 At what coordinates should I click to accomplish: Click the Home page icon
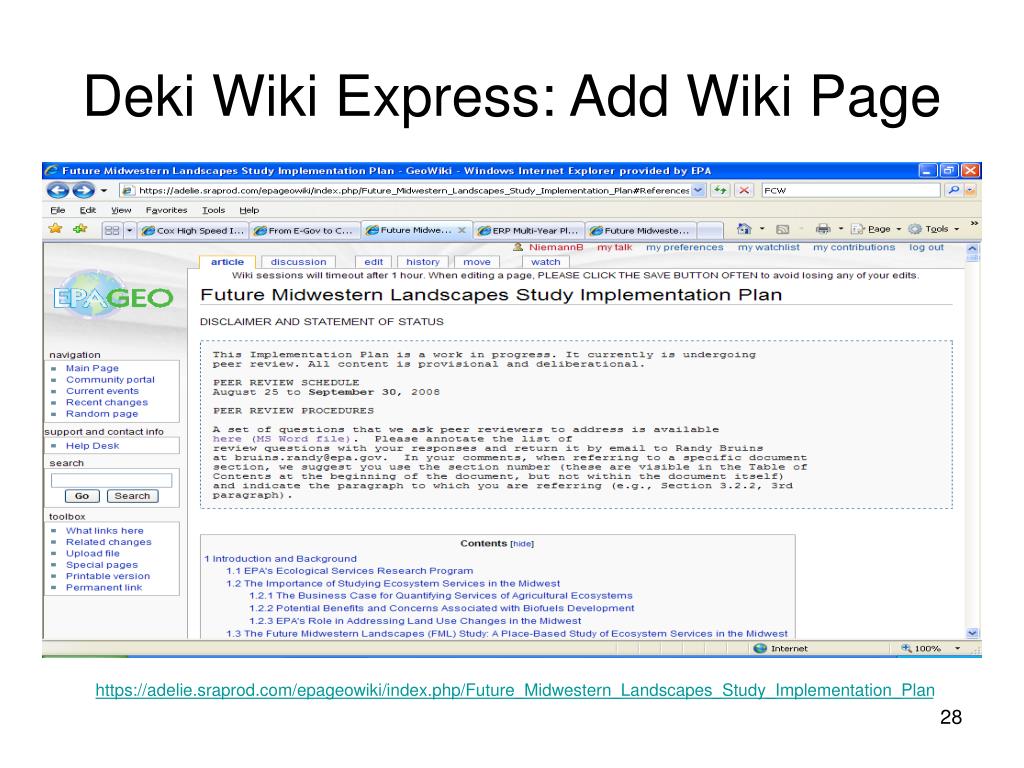744,229
